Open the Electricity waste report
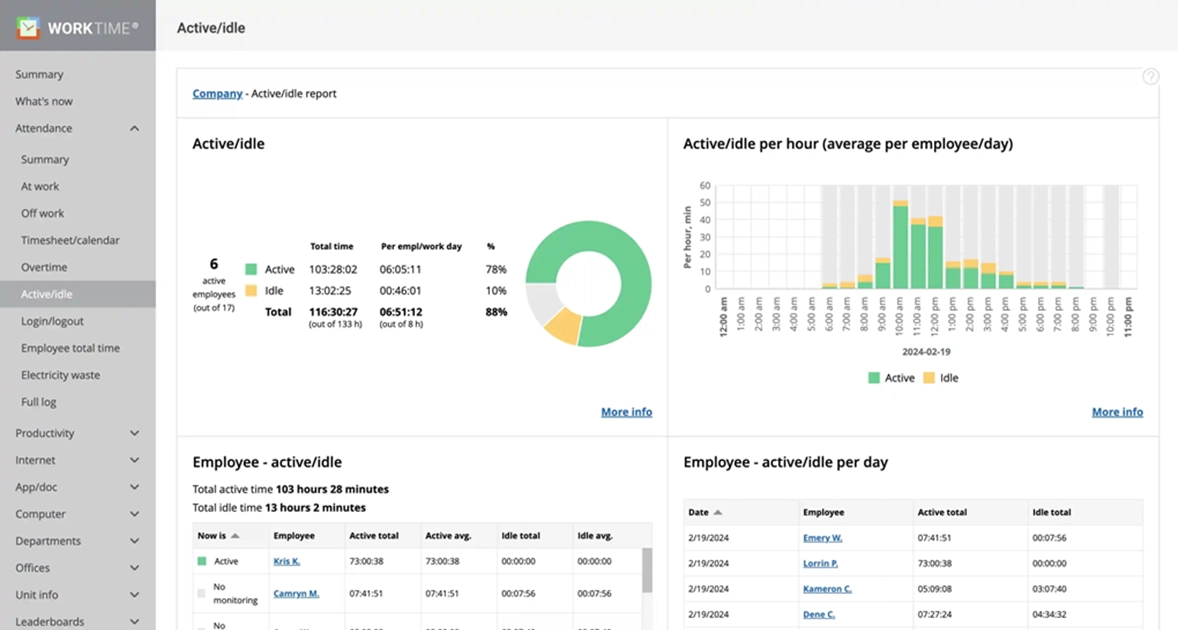 click(x=60, y=375)
